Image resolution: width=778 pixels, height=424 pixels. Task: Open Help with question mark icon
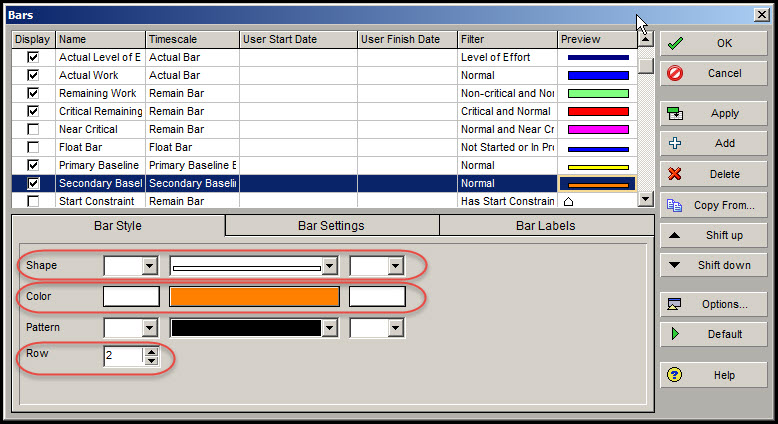pos(675,375)
